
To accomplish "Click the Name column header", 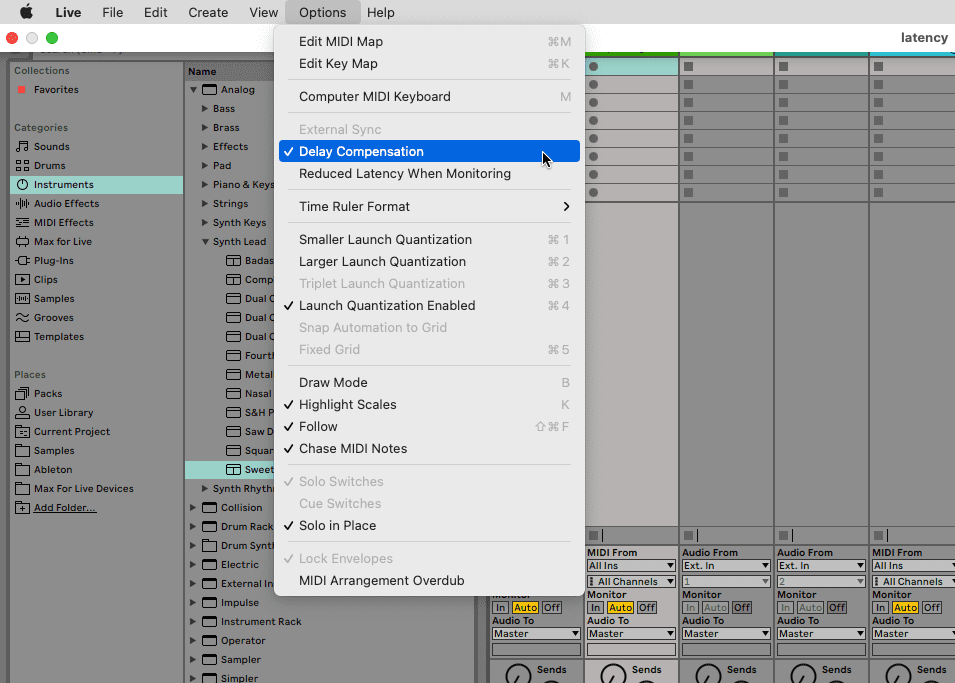I will pyautogui.click(x=202, y=71).
